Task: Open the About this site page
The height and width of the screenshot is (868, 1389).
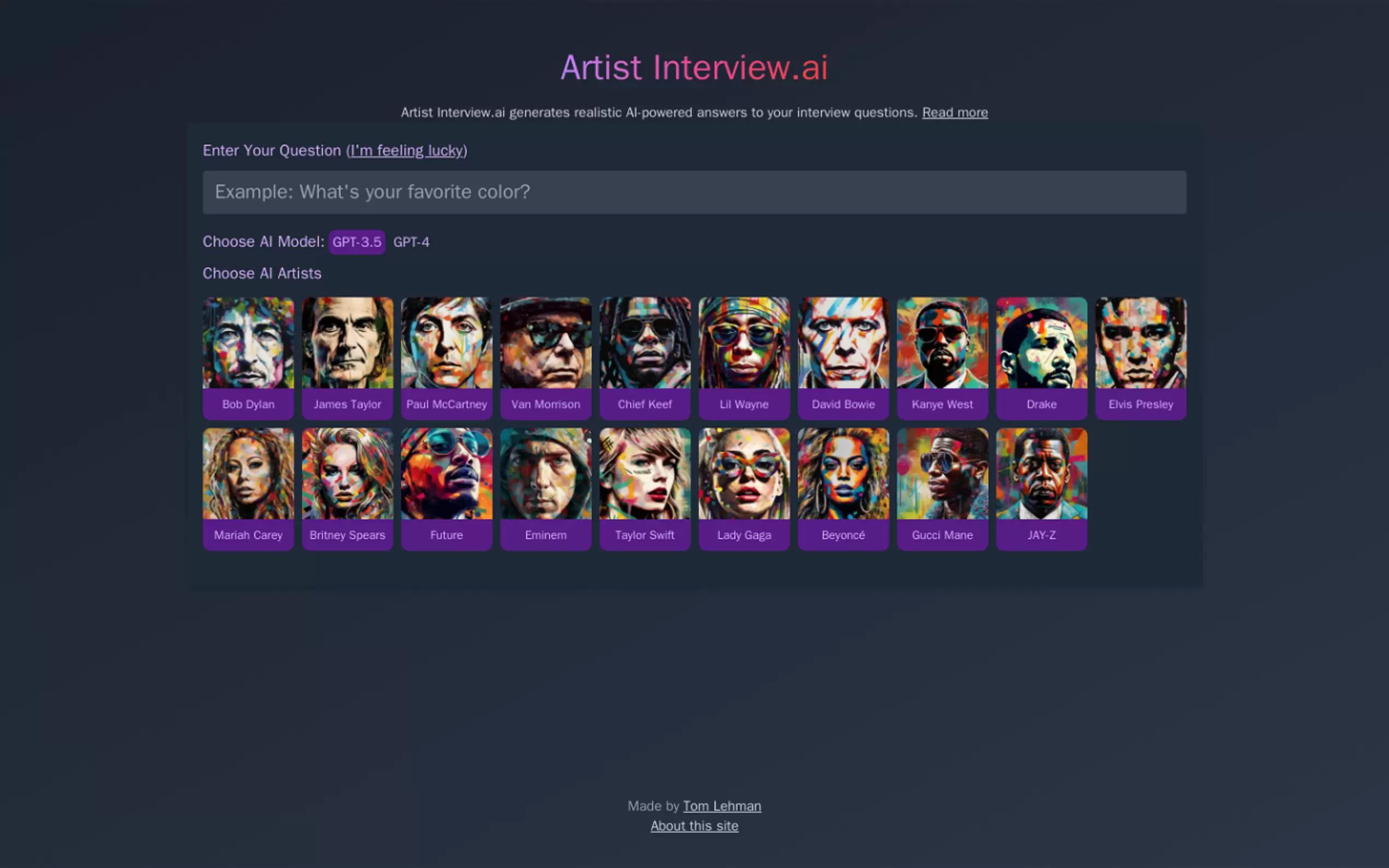Action: 694,825
